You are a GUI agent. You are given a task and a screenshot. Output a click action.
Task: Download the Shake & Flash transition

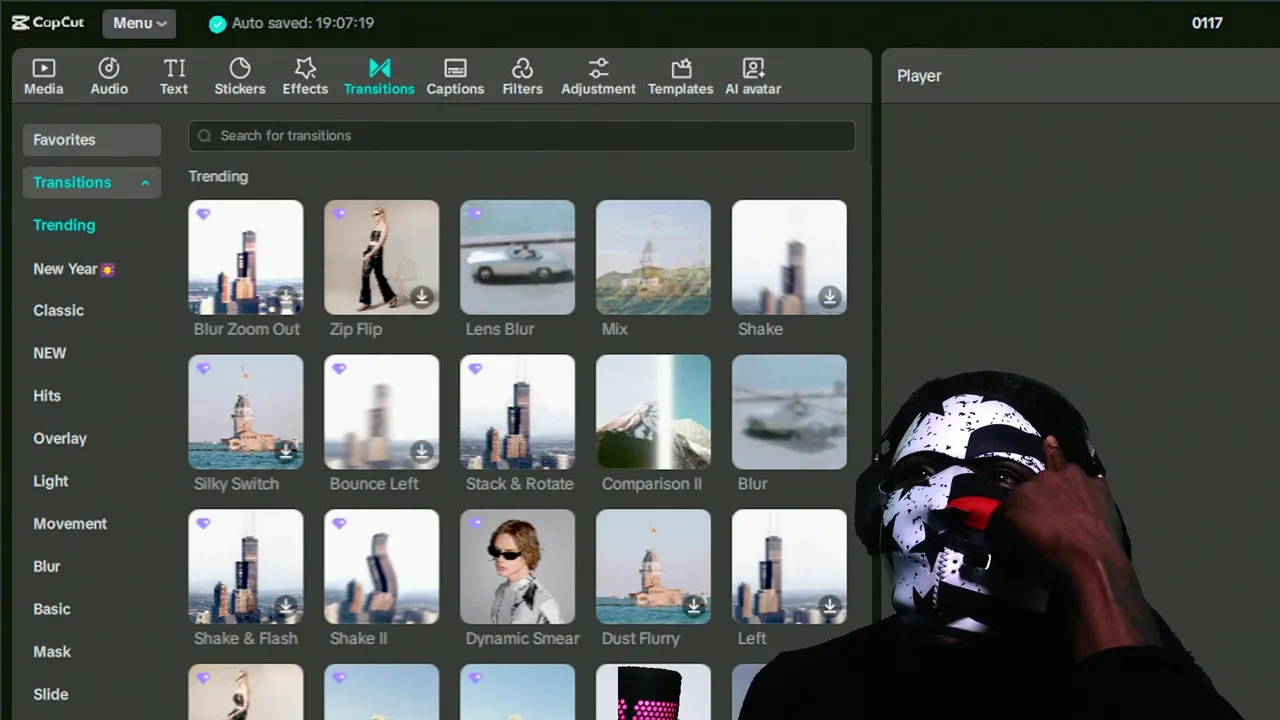click(286, 607)
